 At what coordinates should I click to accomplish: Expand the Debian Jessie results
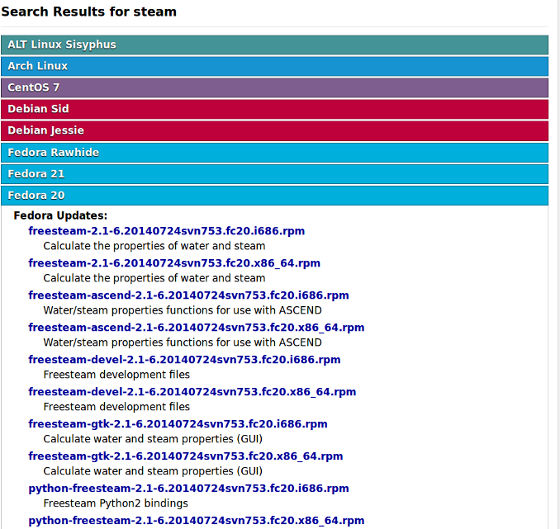tap(275, 131)
